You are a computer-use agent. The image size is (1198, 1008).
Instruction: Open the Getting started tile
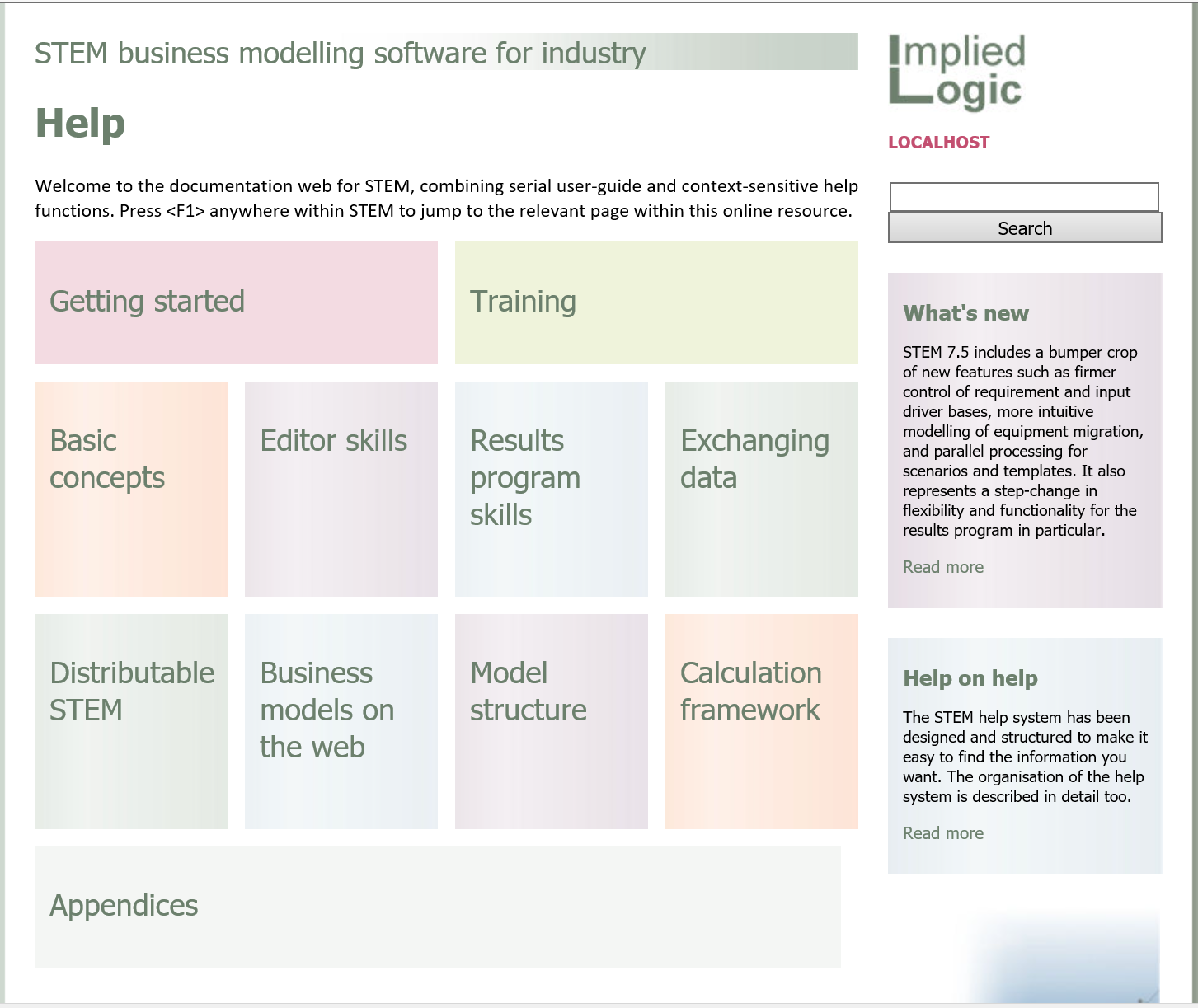(236, 302)
